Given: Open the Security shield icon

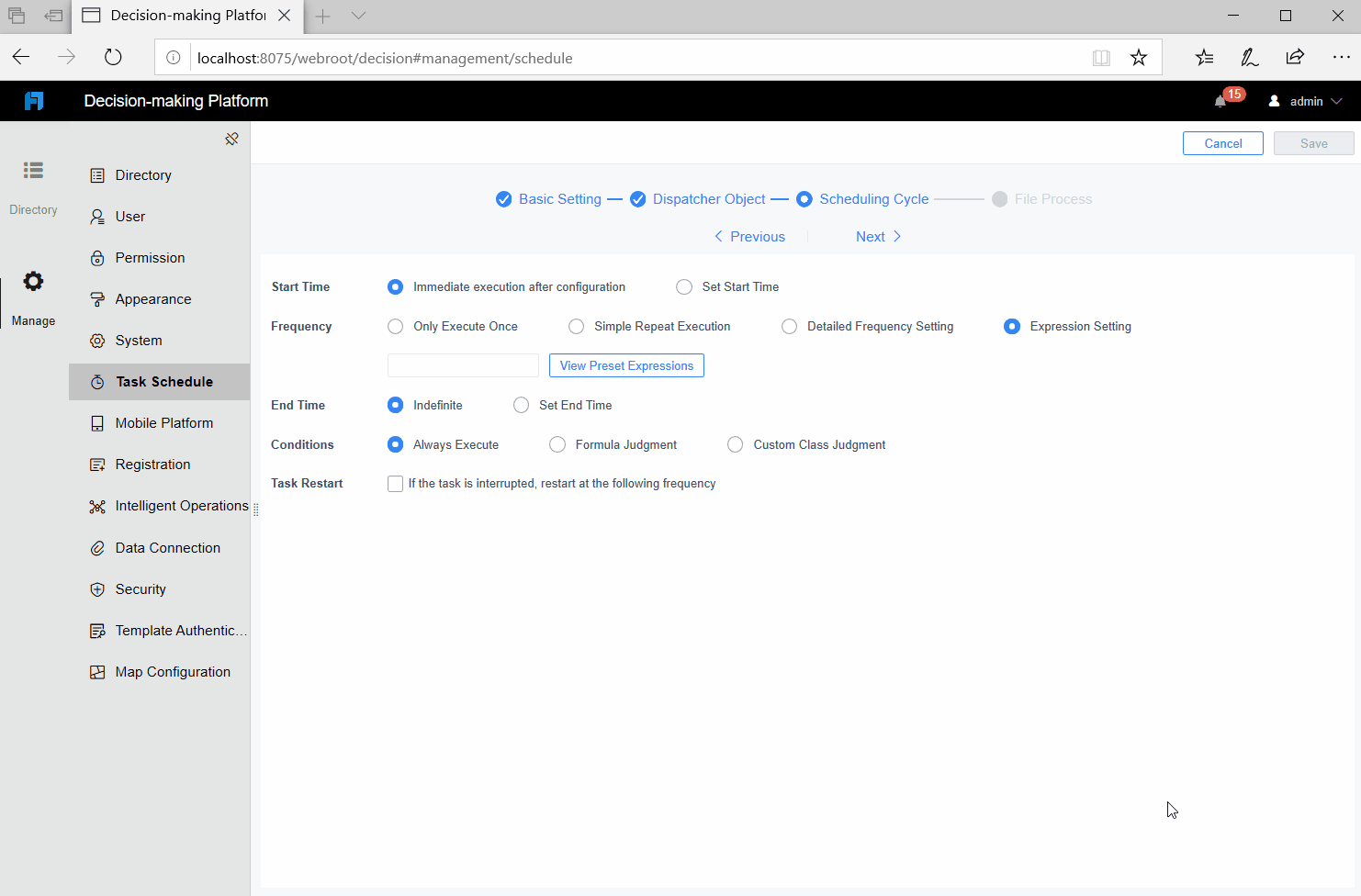Looking at the screenshot, I should [x=97, y=588].
